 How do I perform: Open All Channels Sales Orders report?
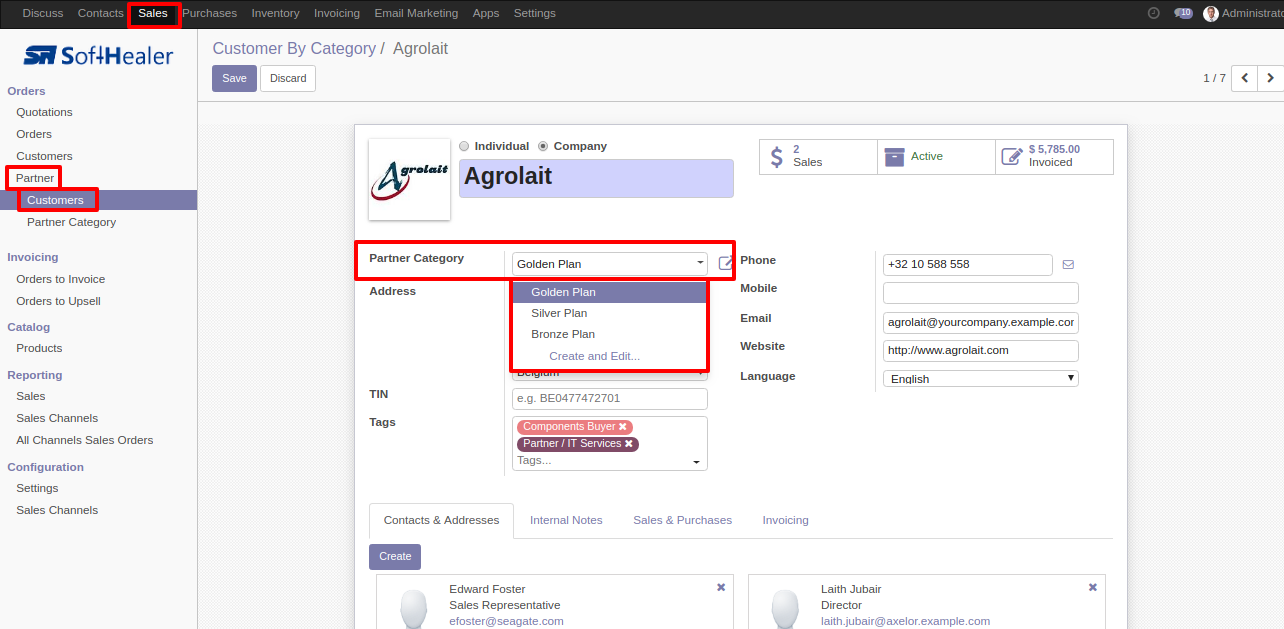tap(85, 440)
